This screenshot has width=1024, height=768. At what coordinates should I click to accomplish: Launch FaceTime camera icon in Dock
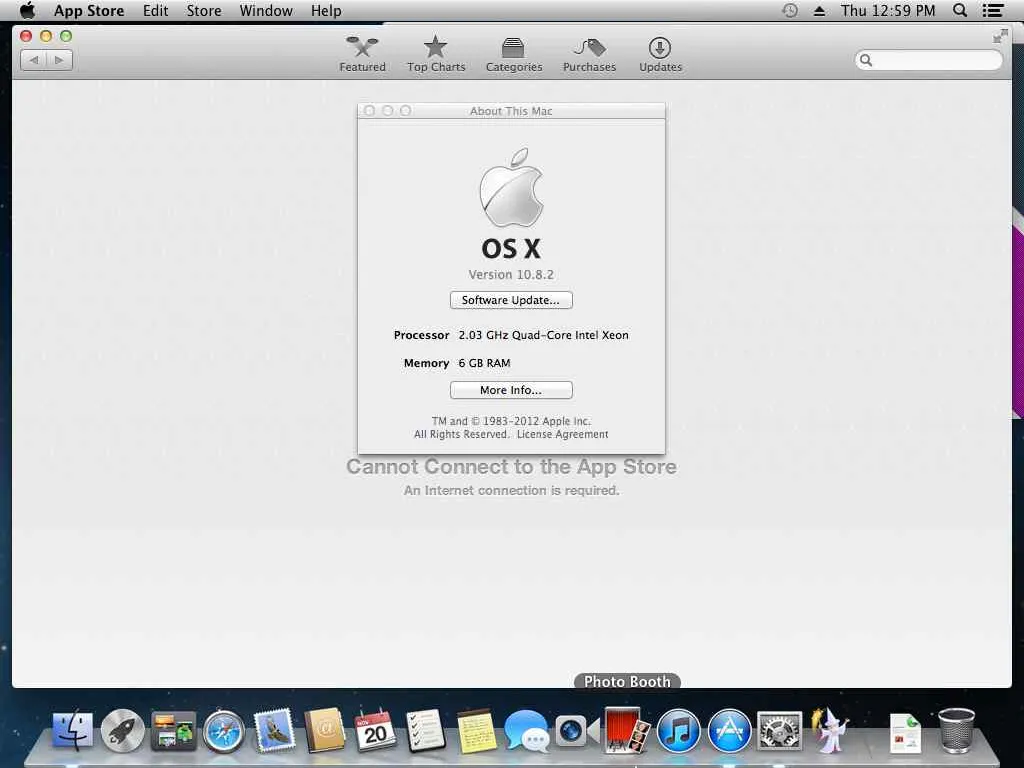[x=577, y=731]
